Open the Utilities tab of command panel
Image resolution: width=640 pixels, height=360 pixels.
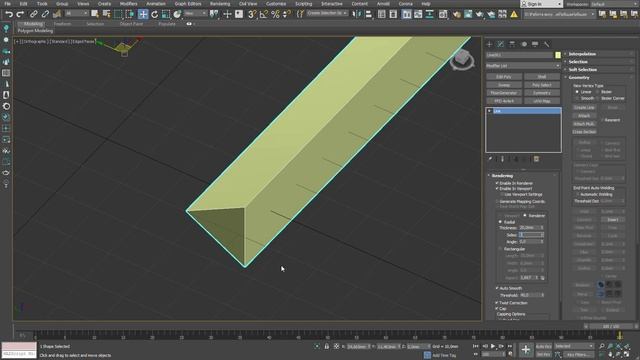click(547, 44)
